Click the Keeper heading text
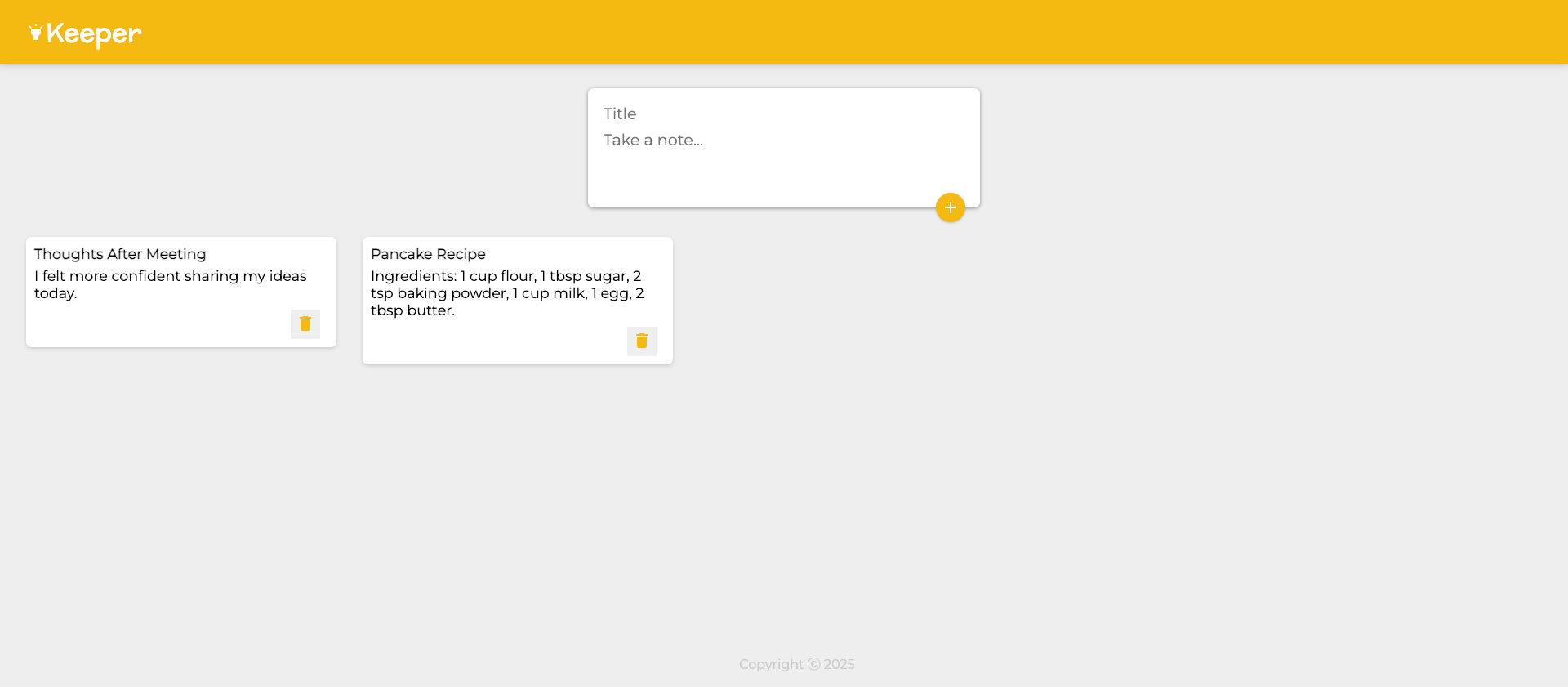Screen dimensions: 1568x687 pyautogui.click(x=94, y=33)
